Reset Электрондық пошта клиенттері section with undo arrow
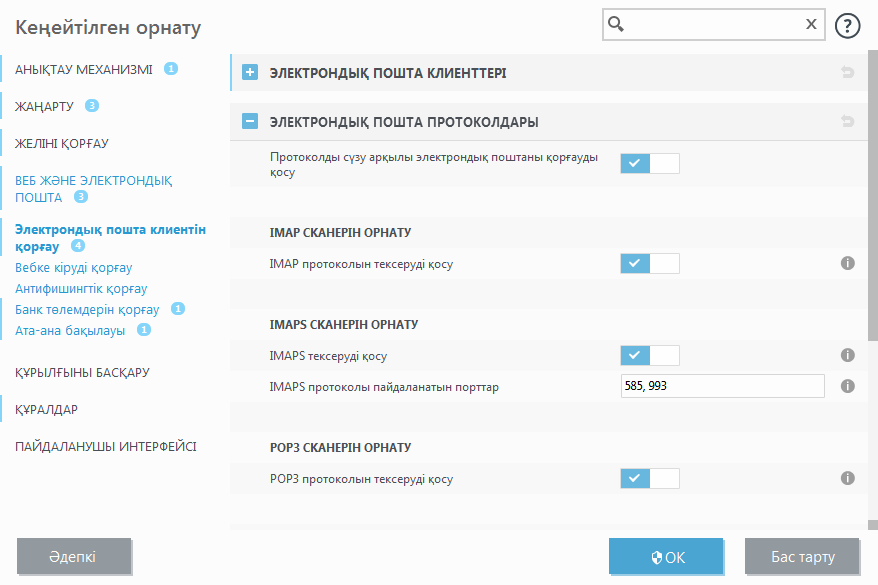The height and width of the screenshot is (585, 878). click(848, 72)
